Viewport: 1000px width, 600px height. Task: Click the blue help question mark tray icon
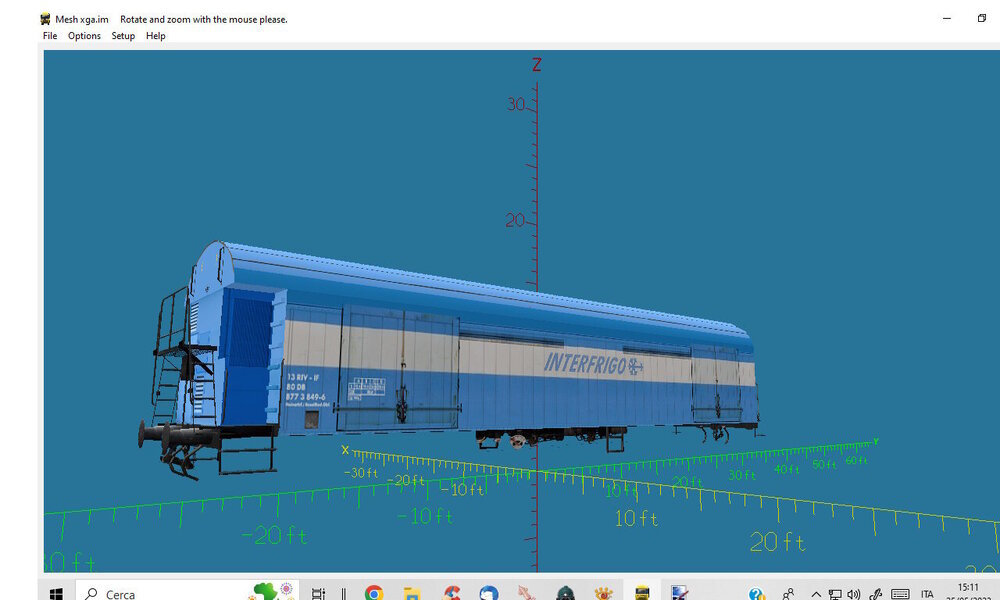pos(757,594)
